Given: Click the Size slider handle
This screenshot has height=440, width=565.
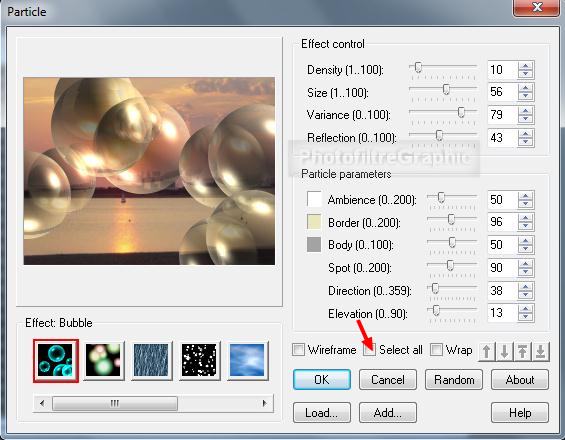Looking at the screenshot, I should (446, 89).
